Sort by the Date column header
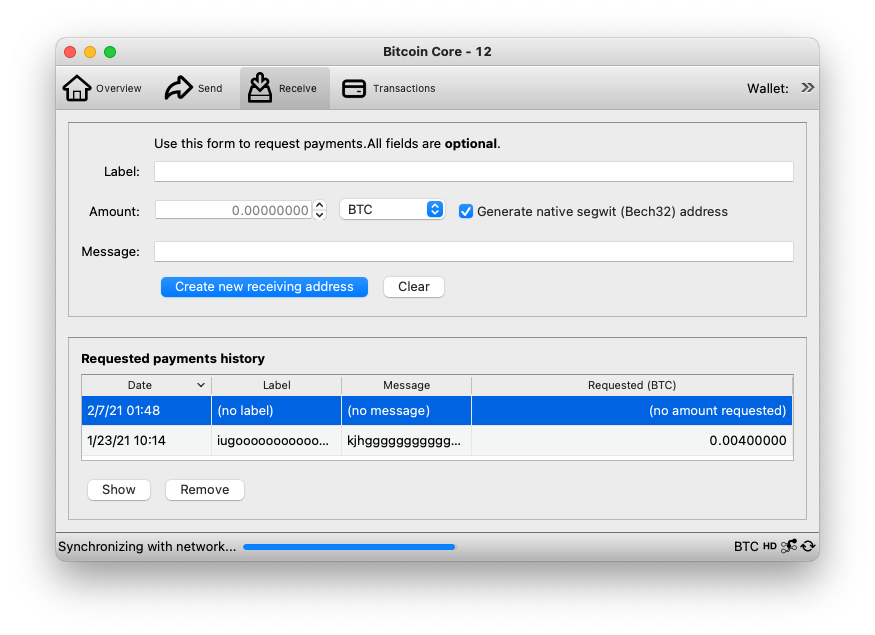The width and height of the screenshot is (875, 635). pyautogui.click(x=147, y=385)
